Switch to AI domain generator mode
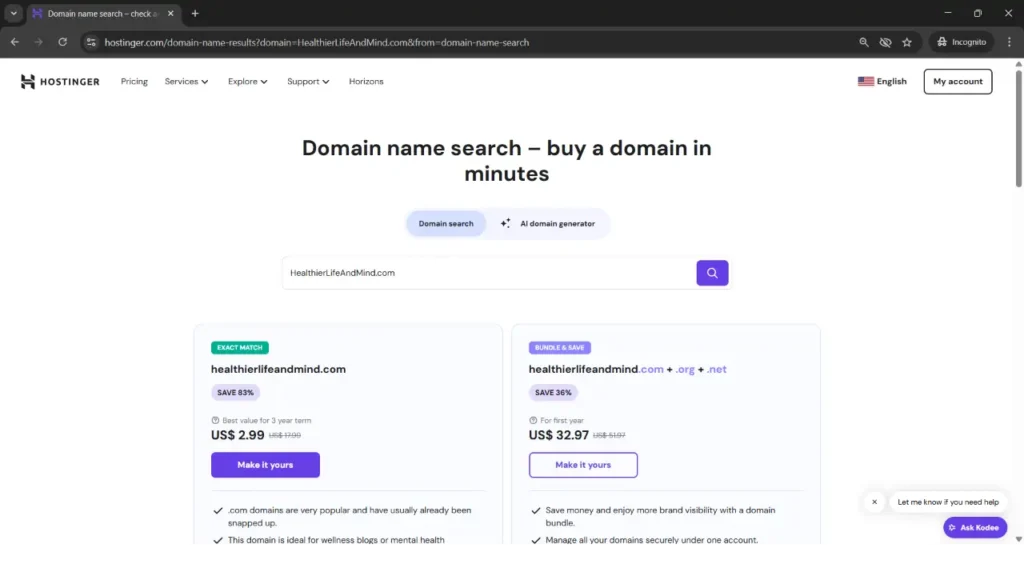 pos(548,224)
